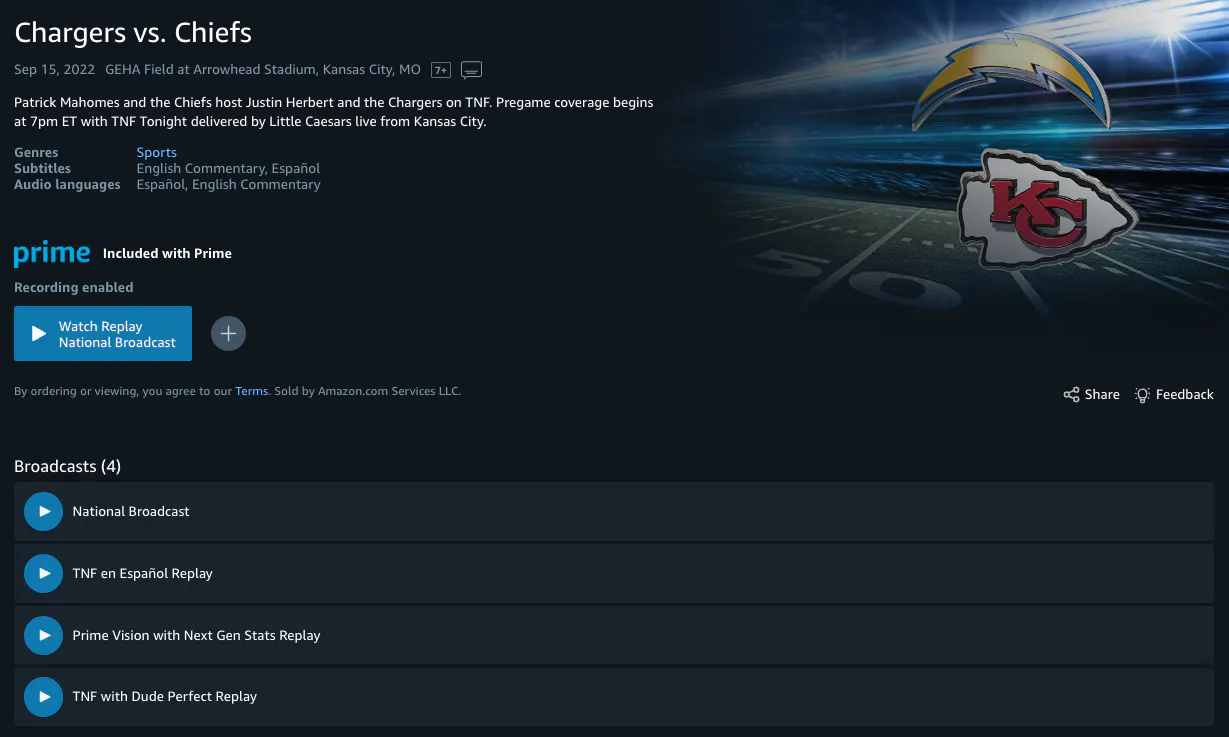Click the Feedback lightbulb icon
This screenshot has width=1229, height=737.
(x=1141, y=394)
